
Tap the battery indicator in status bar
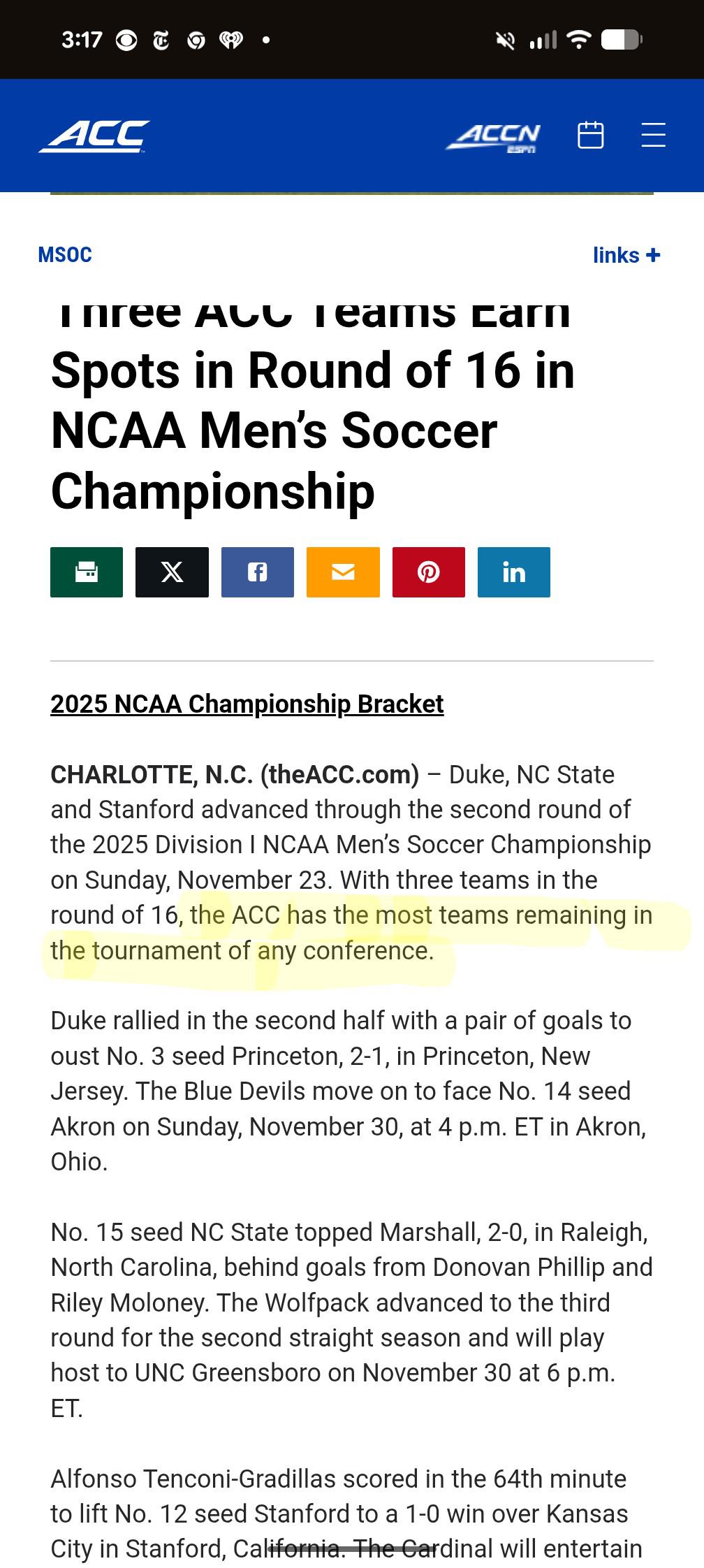621,40
